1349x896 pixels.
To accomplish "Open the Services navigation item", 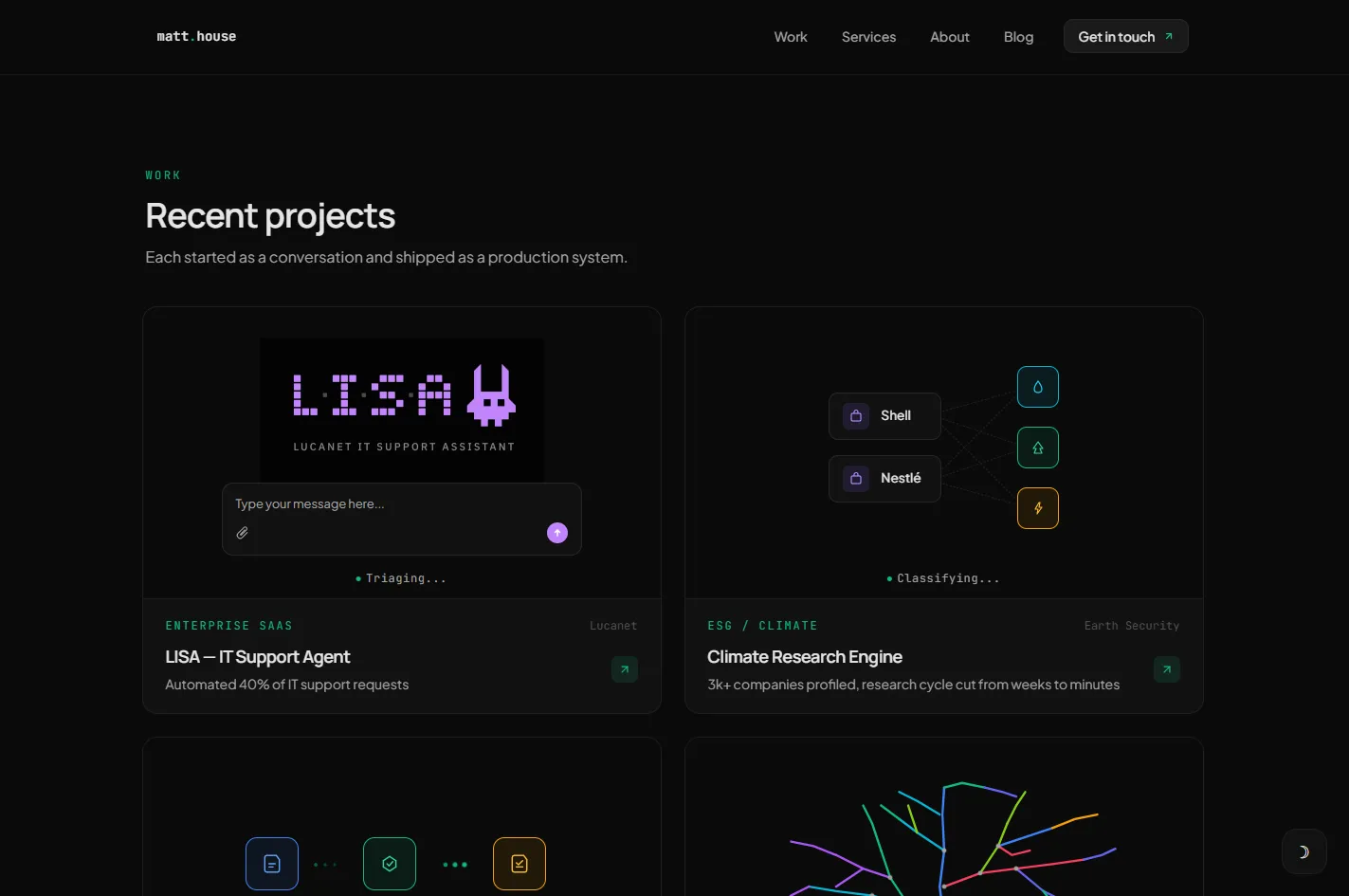I will pyautogui.click(x=868, y=37).
